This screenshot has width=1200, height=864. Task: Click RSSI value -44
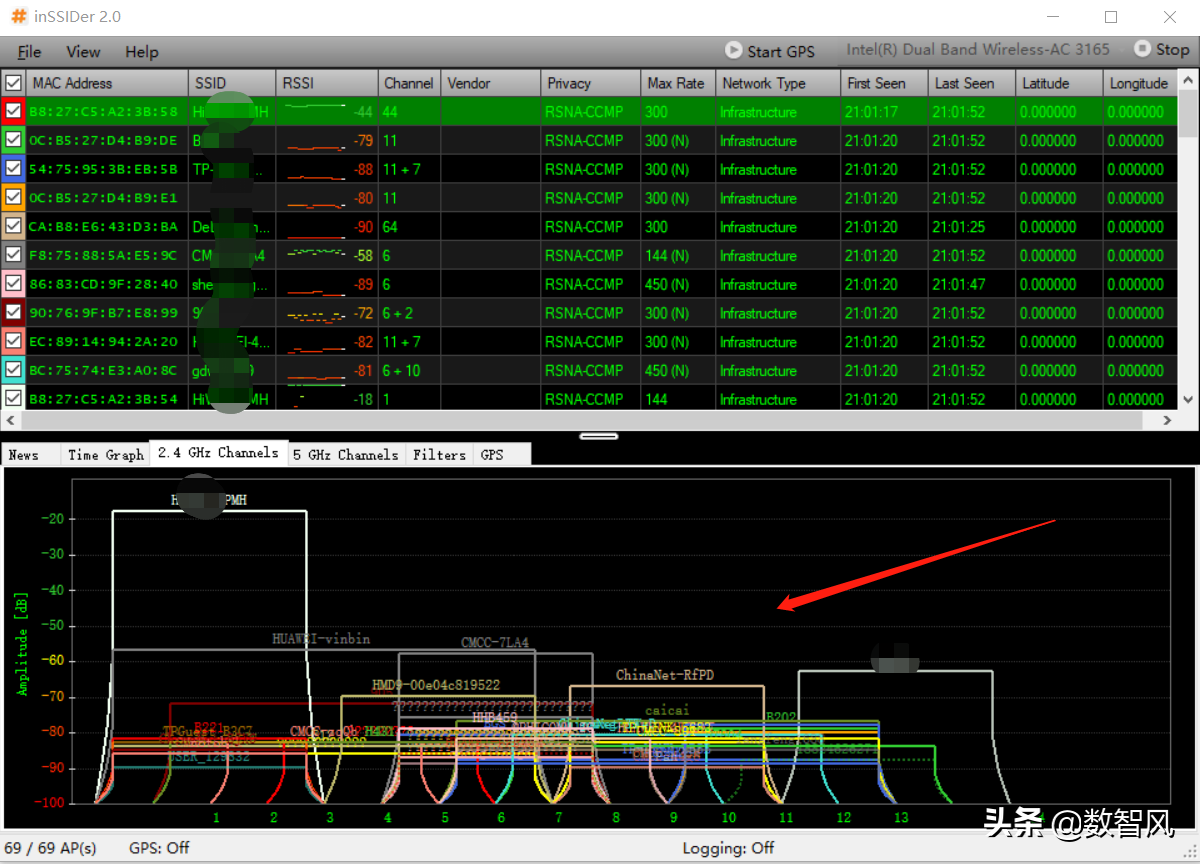pyautogui.click(x=363, y=112)
